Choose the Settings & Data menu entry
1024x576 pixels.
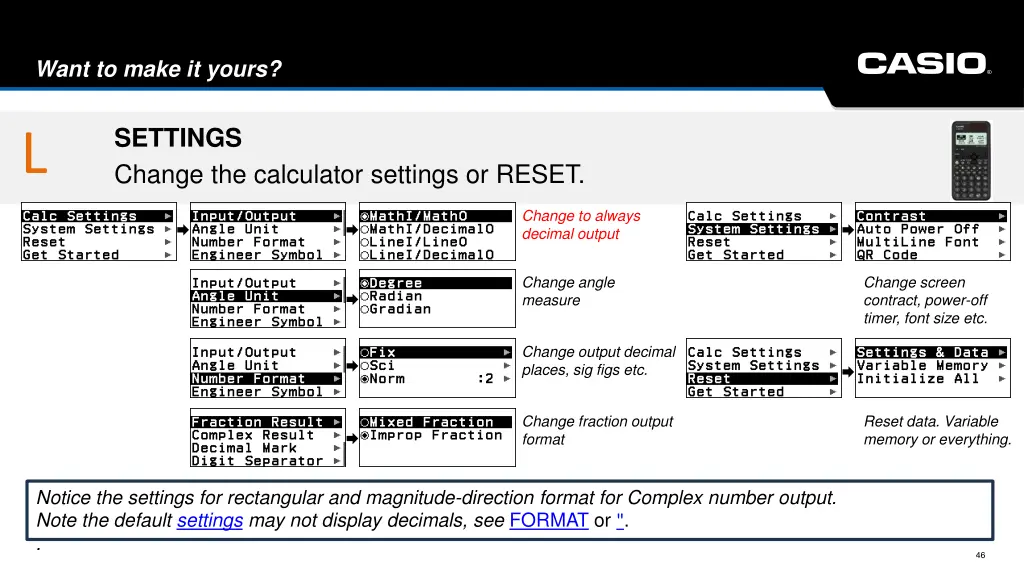tap(932, 353)
